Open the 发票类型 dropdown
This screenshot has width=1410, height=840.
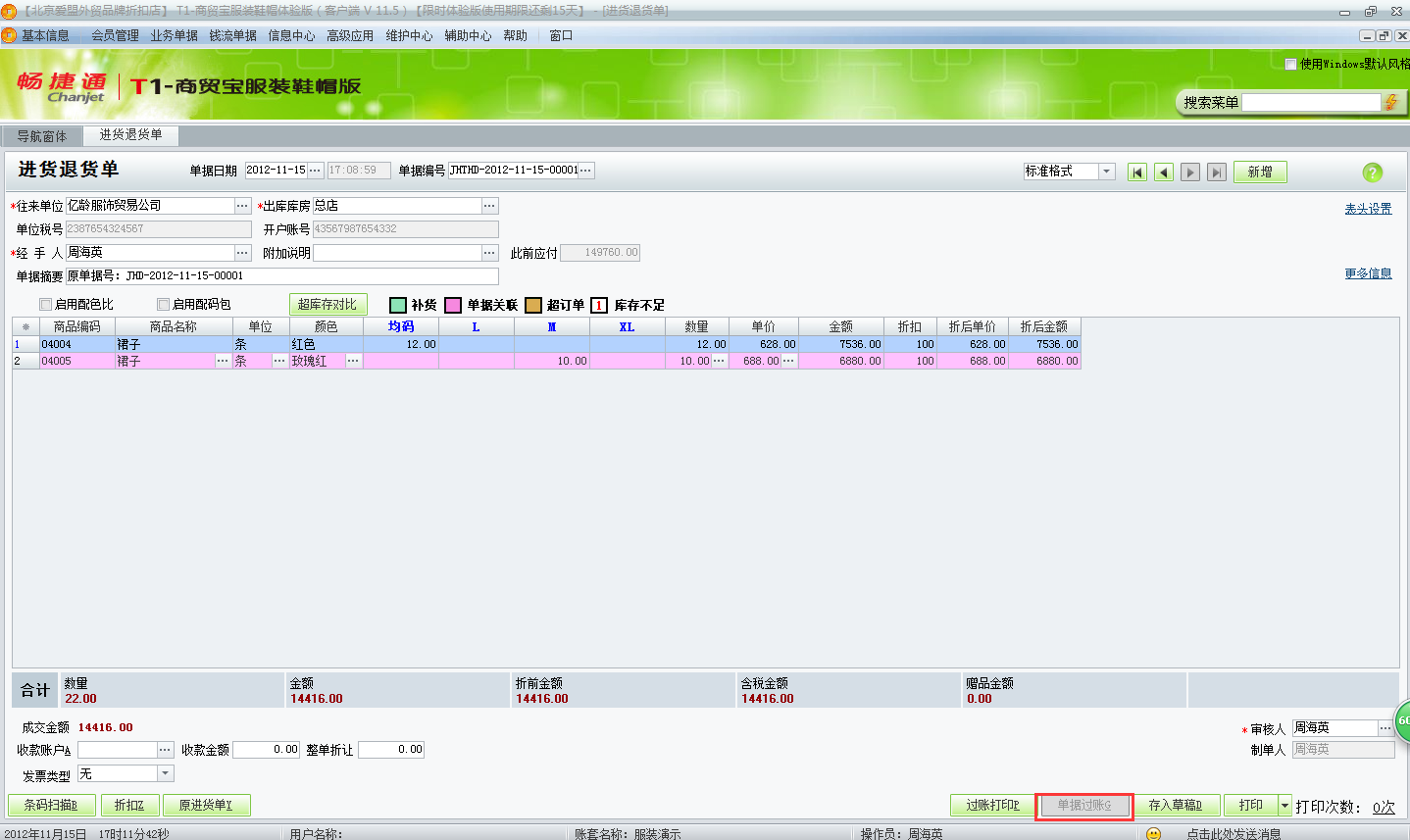point(166,774)
